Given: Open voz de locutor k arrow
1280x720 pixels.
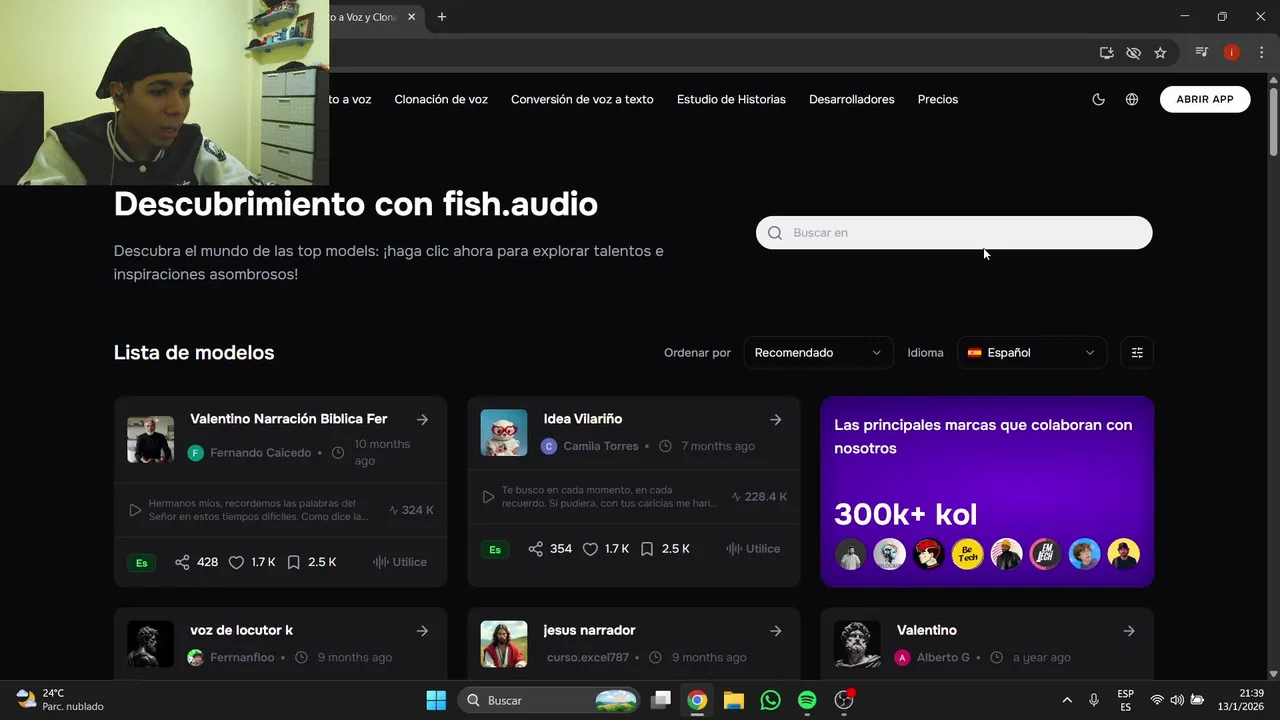Looking at the screenshot, I should (x=422, y=631).
